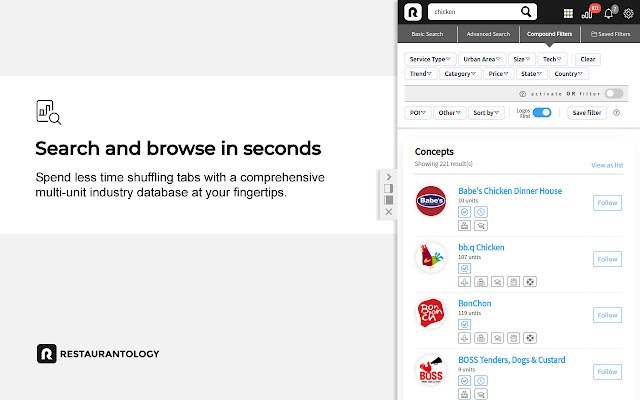Click the Save filter button

coord(587,113)
